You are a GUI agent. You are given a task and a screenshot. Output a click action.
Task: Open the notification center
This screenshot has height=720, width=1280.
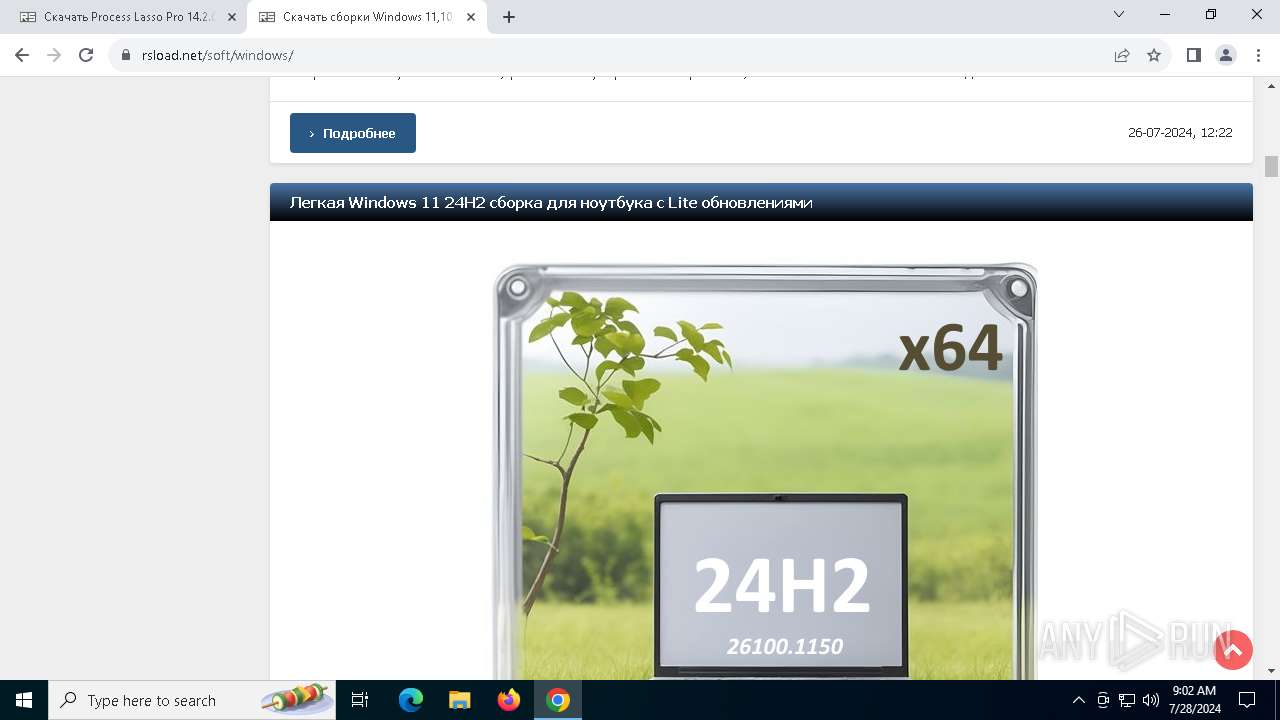tap(1247, 700)
